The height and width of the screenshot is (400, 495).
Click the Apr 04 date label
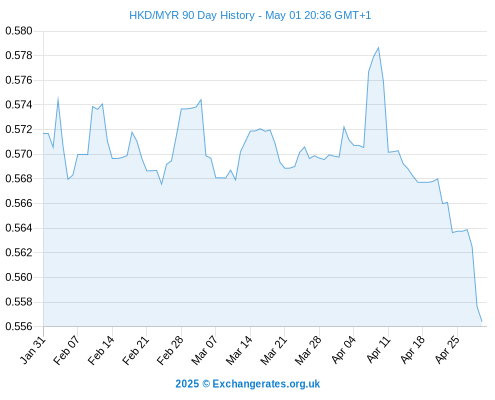point(343,350)
